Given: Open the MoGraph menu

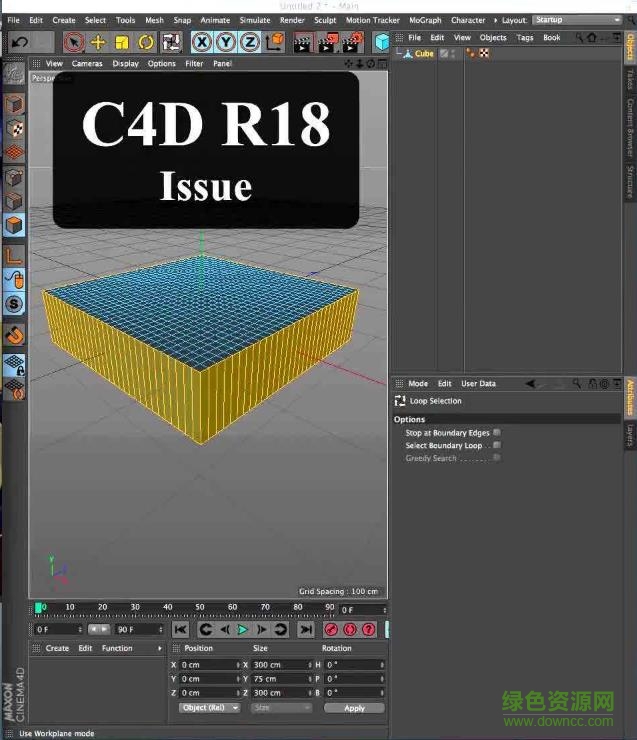Looking at the screenshot, I should (424, 20).
